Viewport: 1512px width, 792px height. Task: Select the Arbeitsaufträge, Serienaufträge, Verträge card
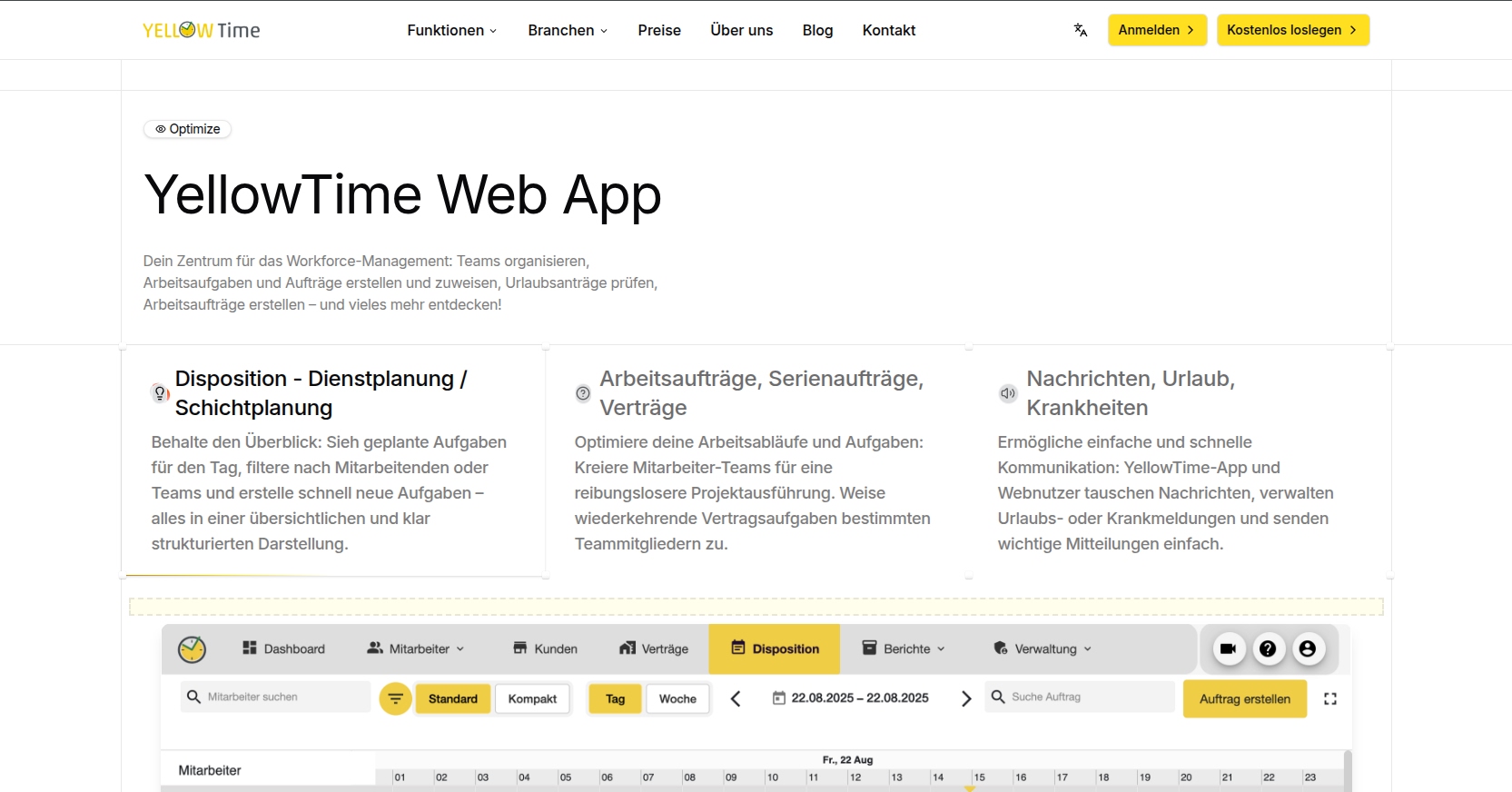pyautogui.click(x=756, y=460)
